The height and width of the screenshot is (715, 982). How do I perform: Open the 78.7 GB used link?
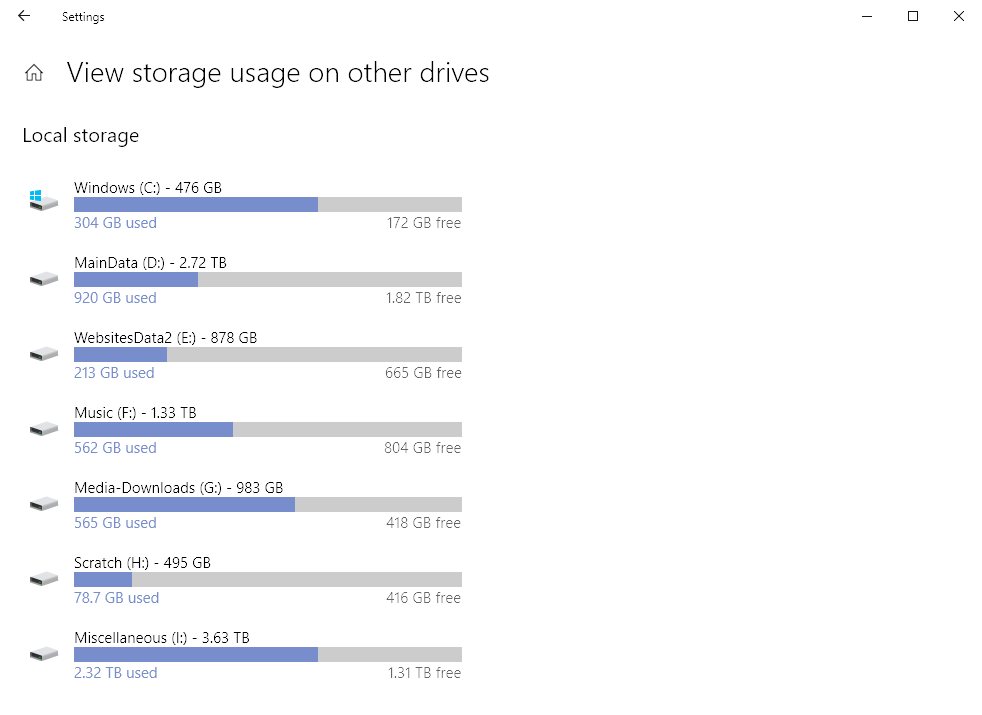[x=116, y=599]
